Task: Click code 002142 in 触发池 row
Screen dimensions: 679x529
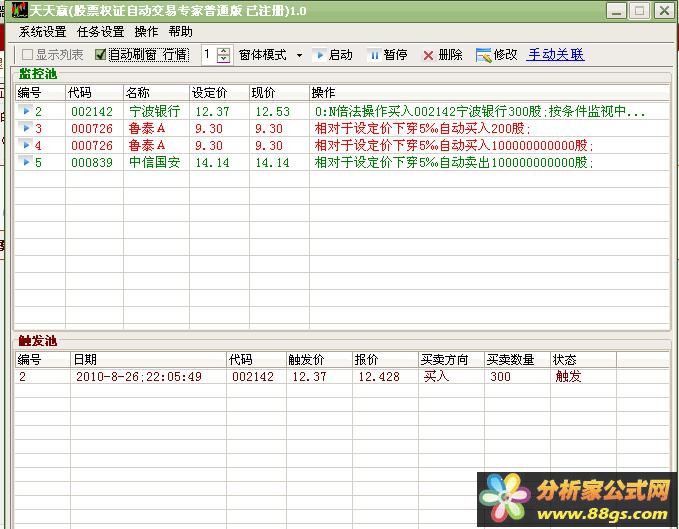Action: click(x=252, y=377)
